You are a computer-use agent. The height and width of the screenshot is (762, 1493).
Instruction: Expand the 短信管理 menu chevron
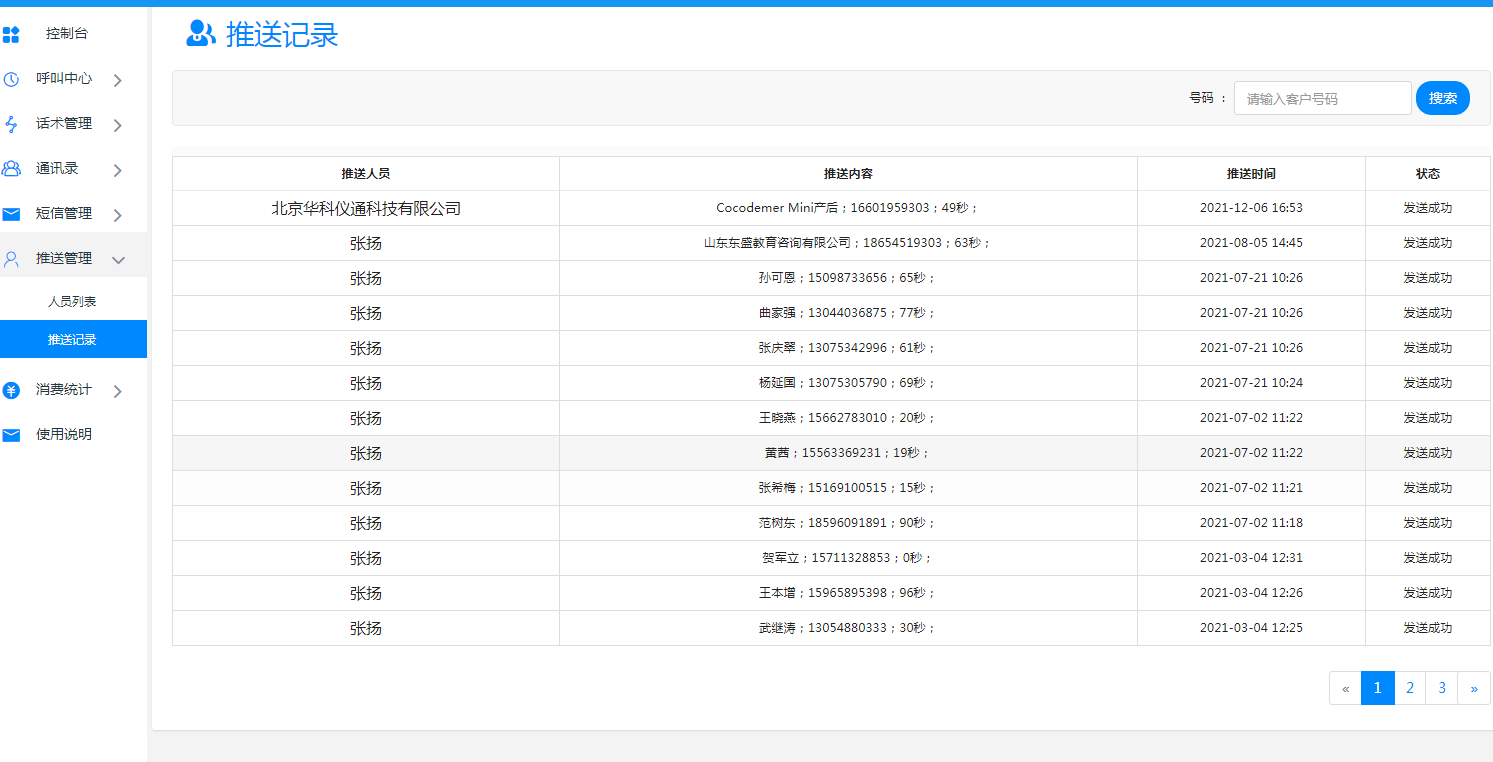pos(118,215)
